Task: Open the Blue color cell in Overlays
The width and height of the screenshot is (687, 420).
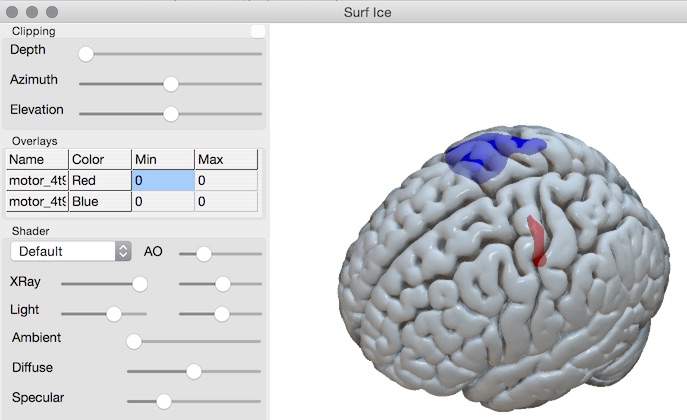Action: point(99,201)
